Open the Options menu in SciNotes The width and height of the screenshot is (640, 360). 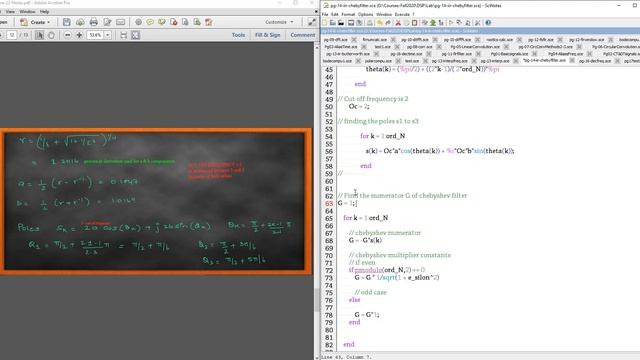coord(366,14)
